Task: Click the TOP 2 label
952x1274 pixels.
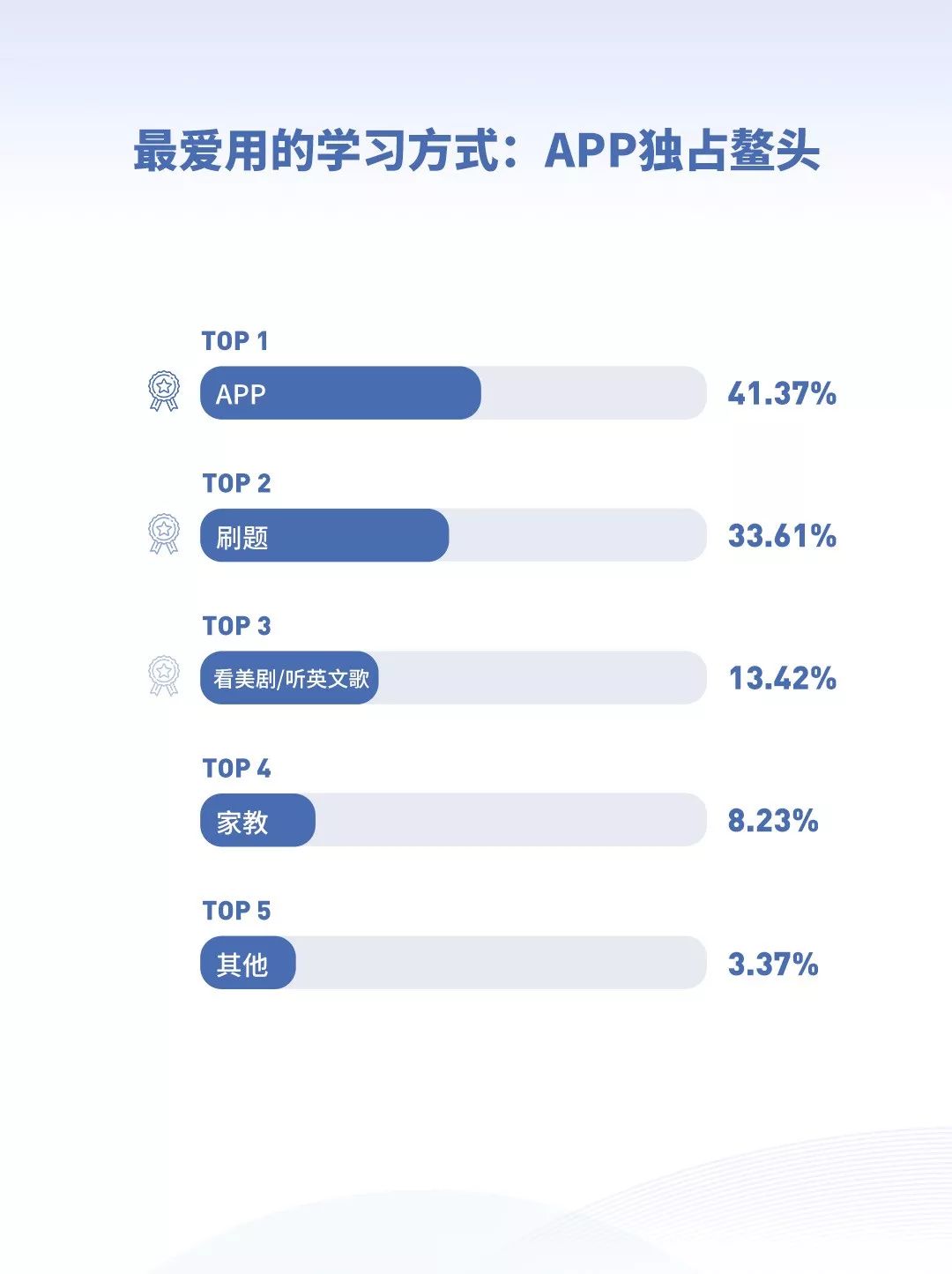Action: (236, 483)
